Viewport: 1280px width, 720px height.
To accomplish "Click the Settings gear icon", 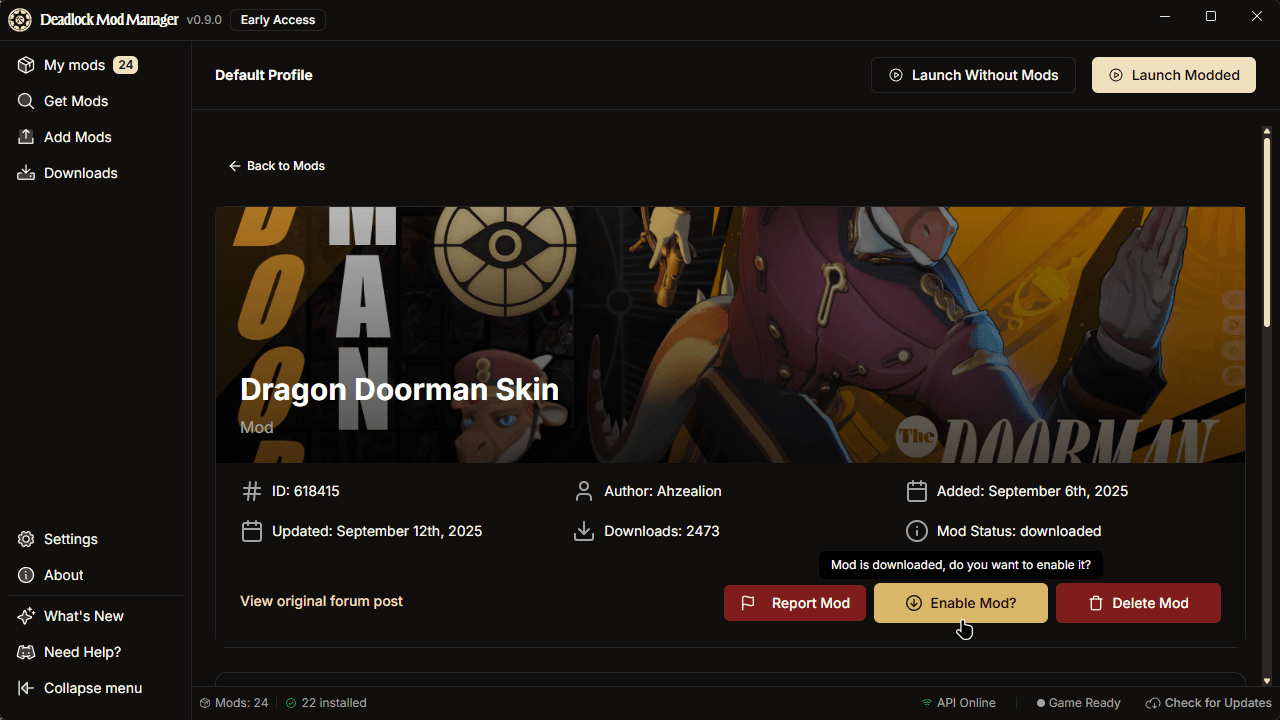I will (x=26, y=539).
